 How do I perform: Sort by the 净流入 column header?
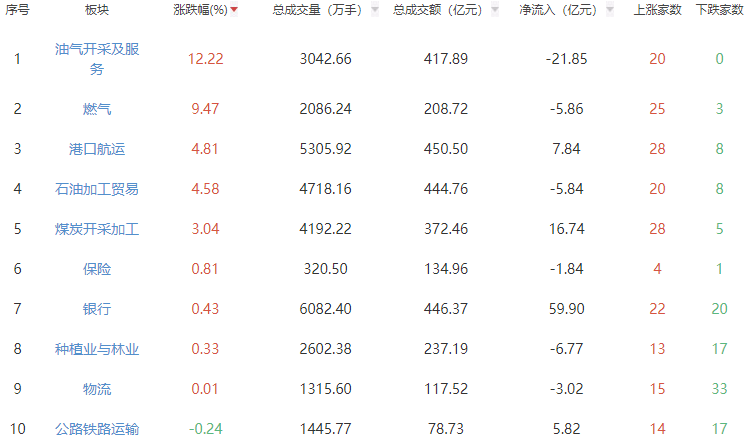click(557, 10)
